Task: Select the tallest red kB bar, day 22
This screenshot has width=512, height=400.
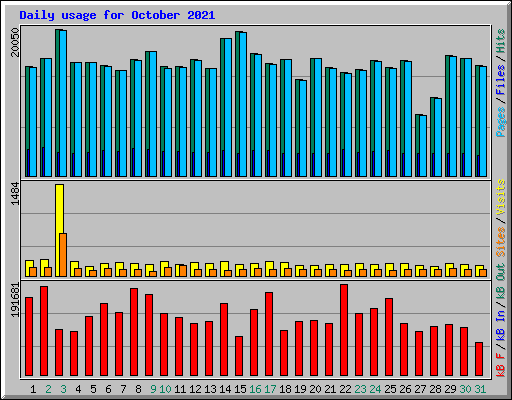Action: click(x=344, y=330)
